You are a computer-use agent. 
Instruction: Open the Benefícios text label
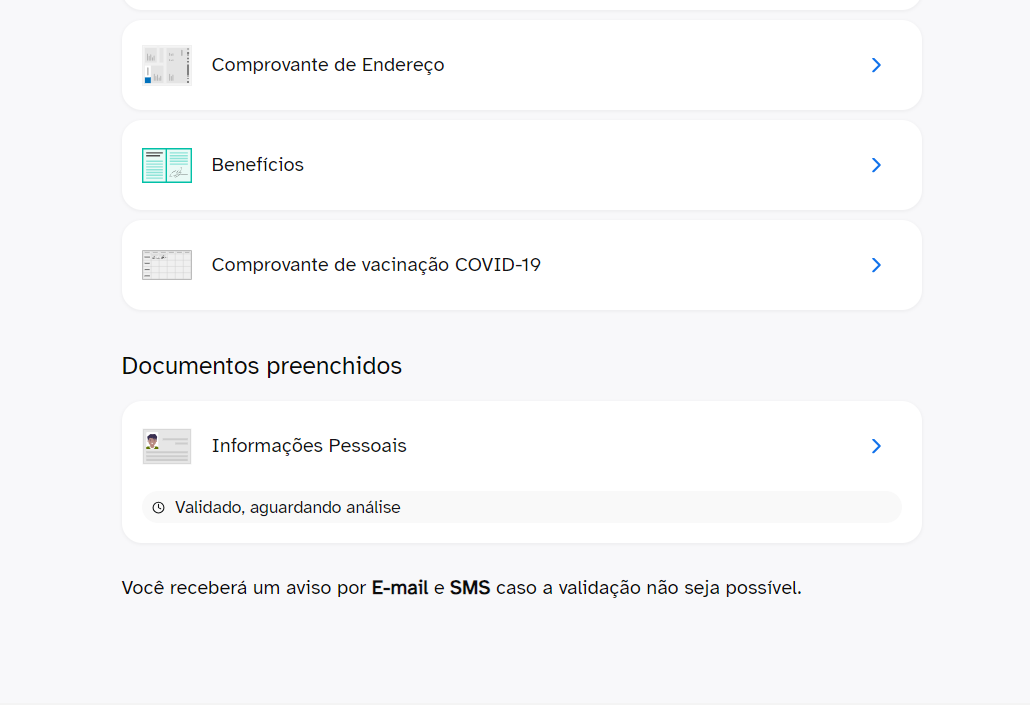[258, 165]
